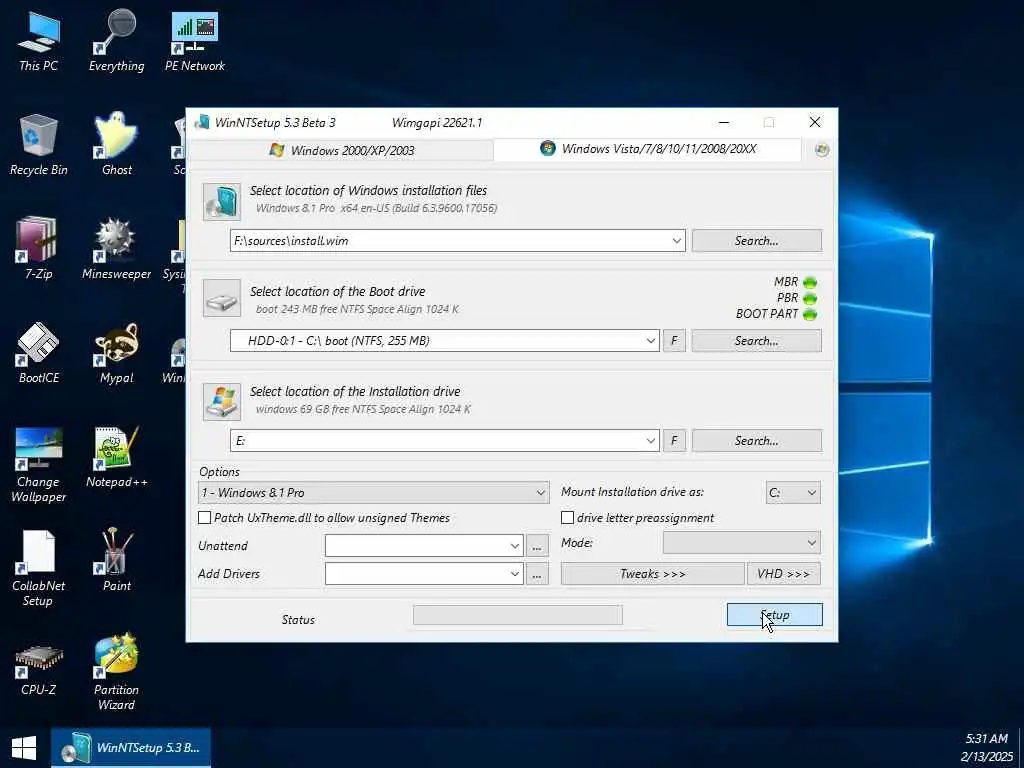Click the WinNTSetup title bar app icon
1024x768 pixels.
[202, 122]
